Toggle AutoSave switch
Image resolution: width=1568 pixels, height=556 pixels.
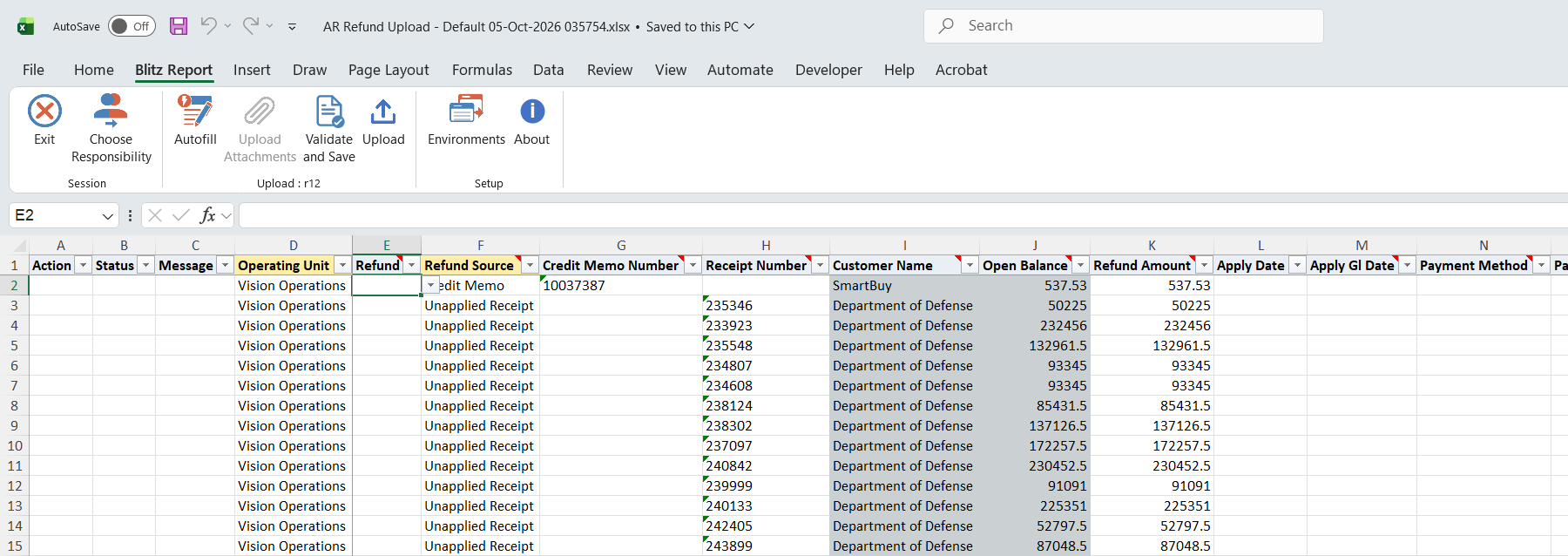(132, 26)
